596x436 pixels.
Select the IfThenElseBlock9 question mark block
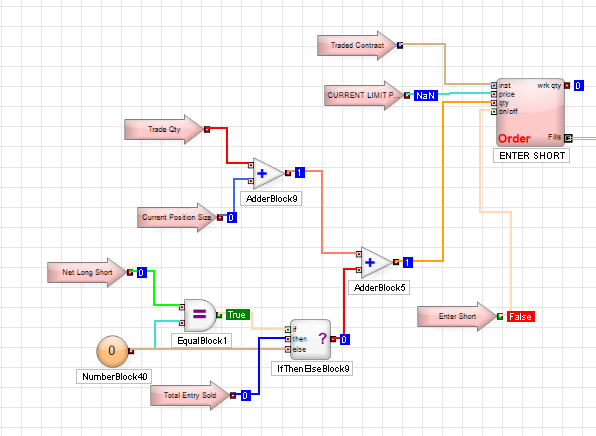(x=310, y=339)
